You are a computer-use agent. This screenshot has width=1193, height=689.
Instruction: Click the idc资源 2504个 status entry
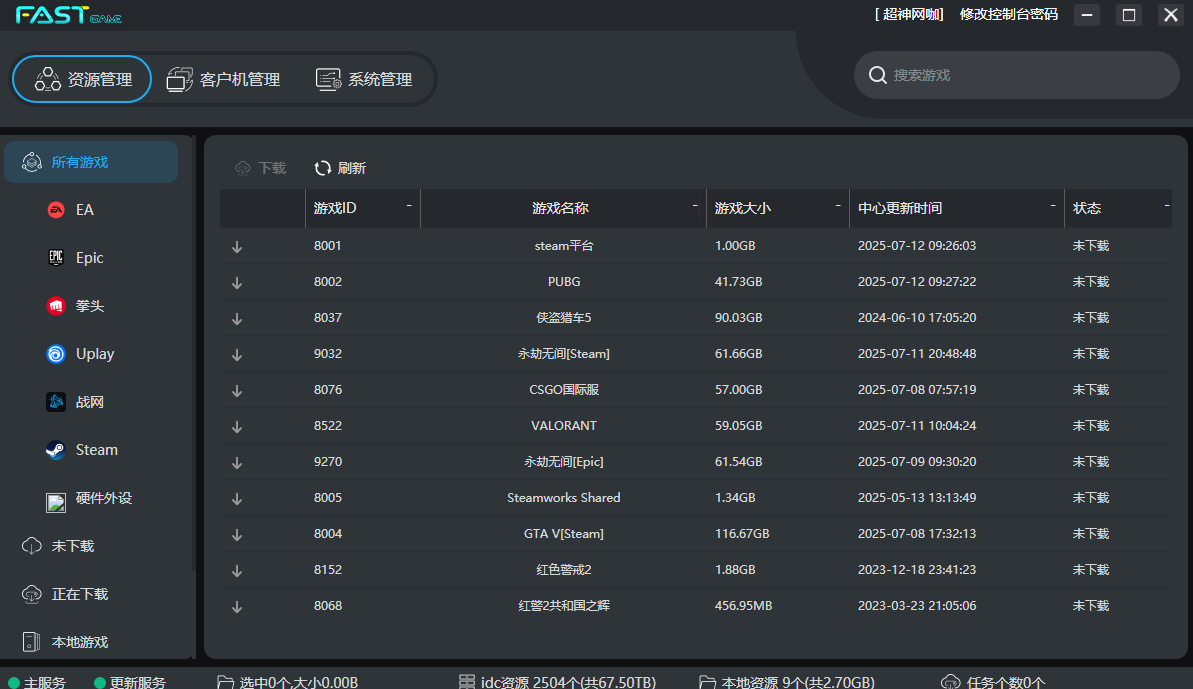tap(558, 682)
